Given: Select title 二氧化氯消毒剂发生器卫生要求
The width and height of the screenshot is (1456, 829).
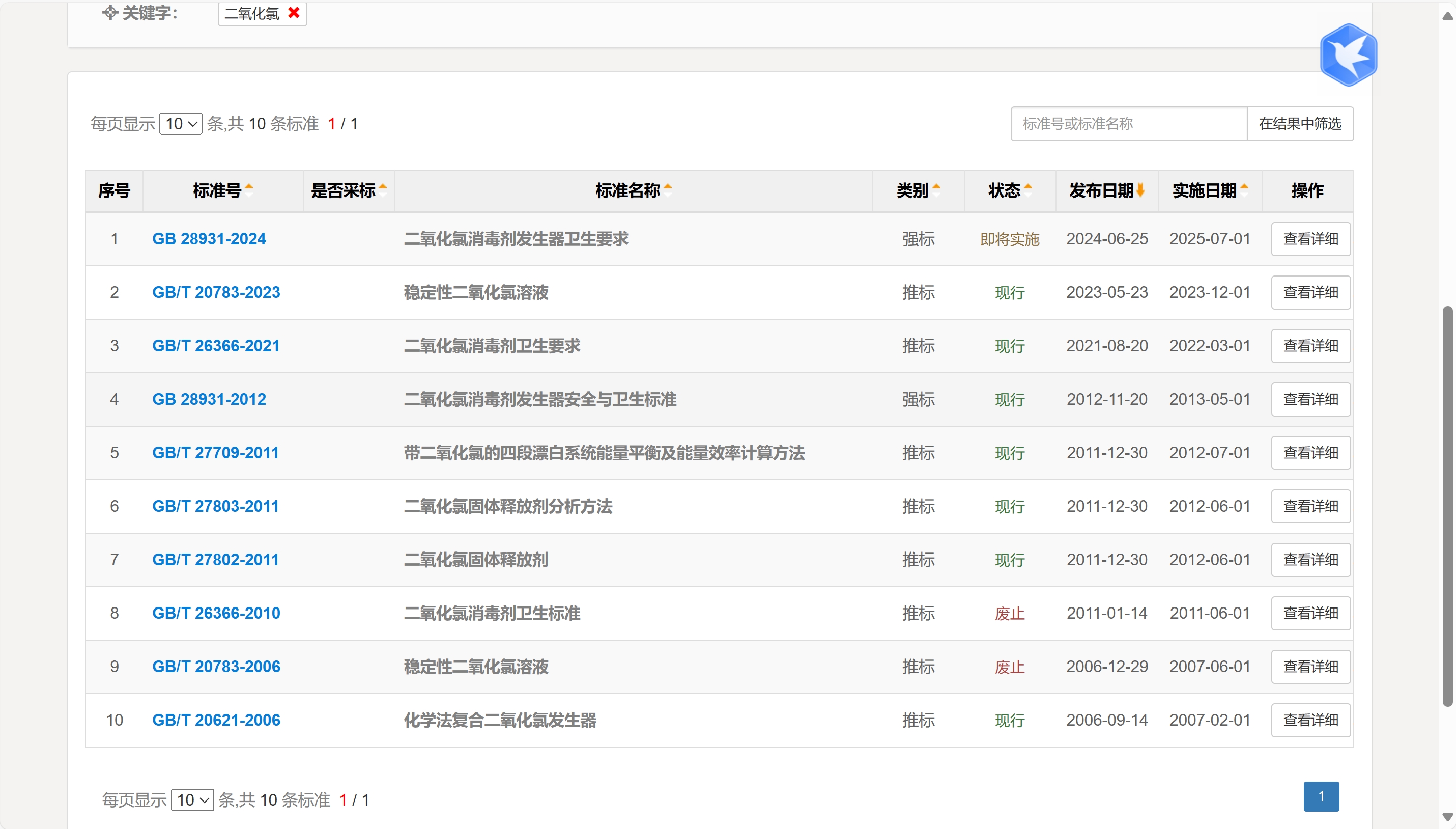Looking at the screenshot, I should [516, 238].
